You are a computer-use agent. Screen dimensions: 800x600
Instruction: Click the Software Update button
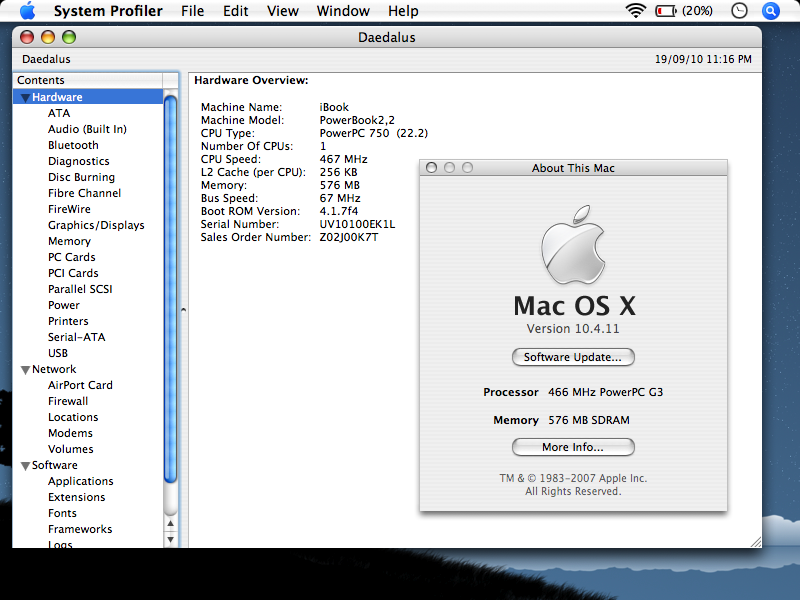(573, 357)
